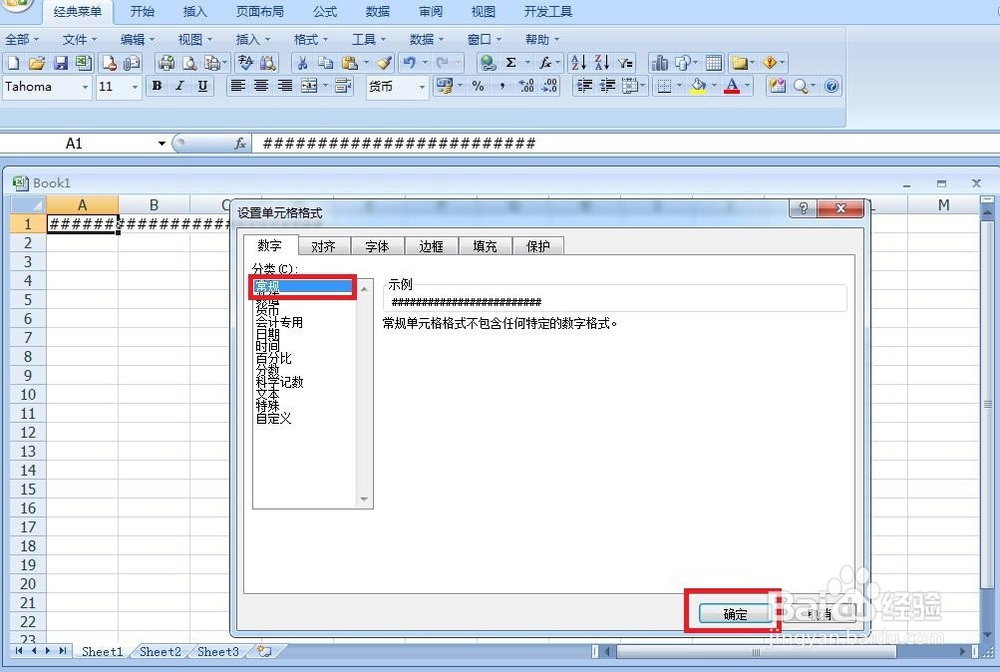Align cell text to the right

point(284,86)
